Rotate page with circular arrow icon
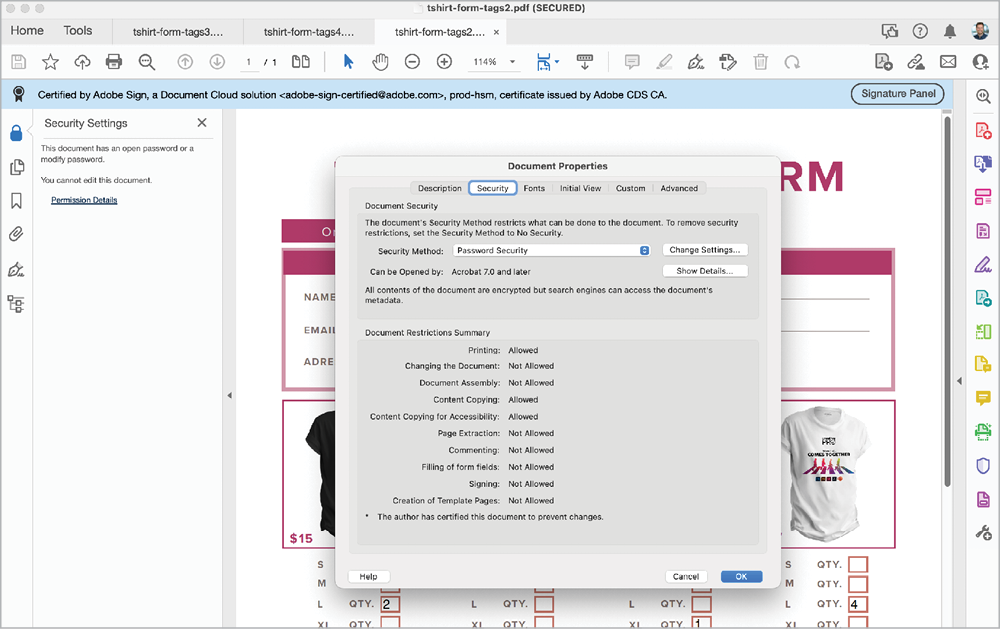 tap(792, 62)
